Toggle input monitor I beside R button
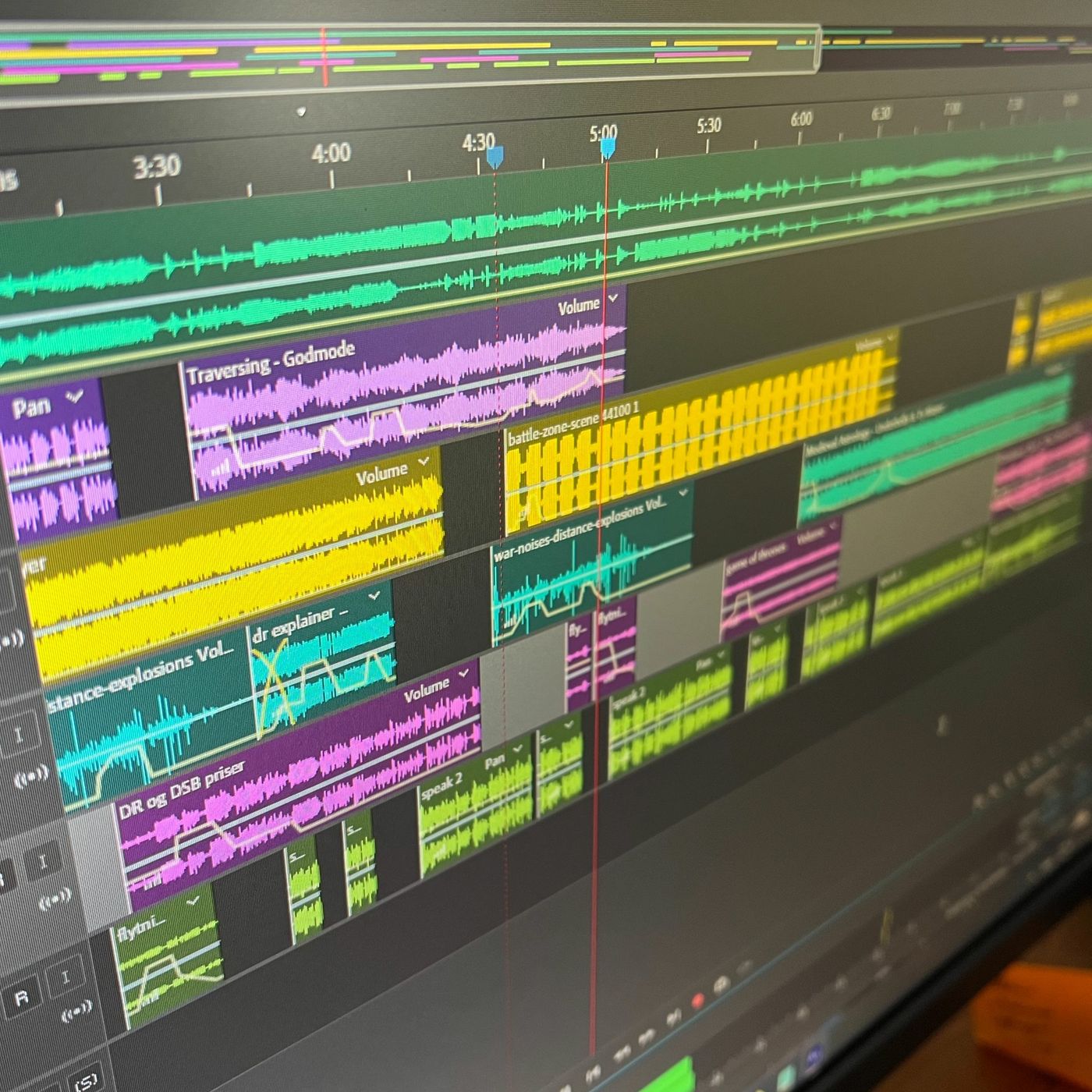 click(66, 978)
